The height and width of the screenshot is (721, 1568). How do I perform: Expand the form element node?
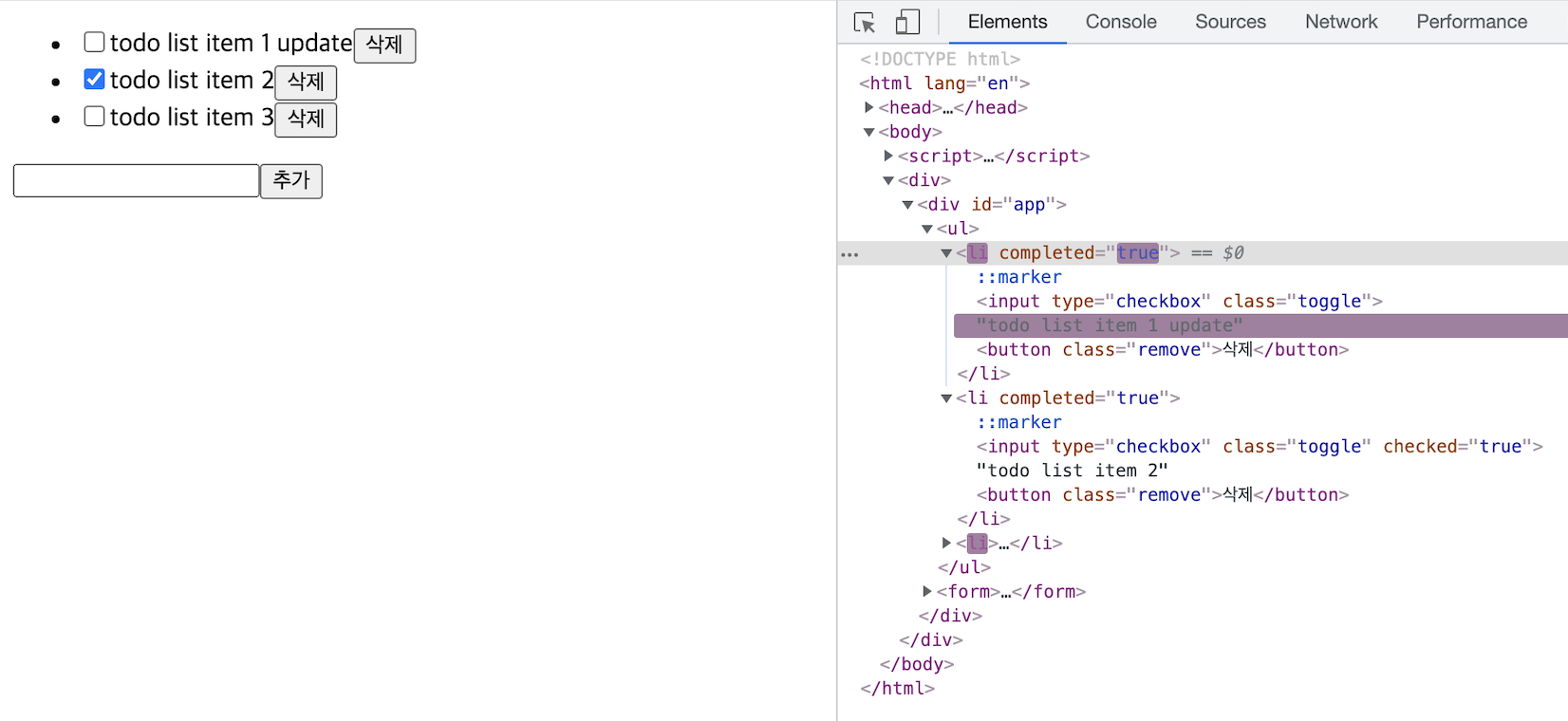927,591
